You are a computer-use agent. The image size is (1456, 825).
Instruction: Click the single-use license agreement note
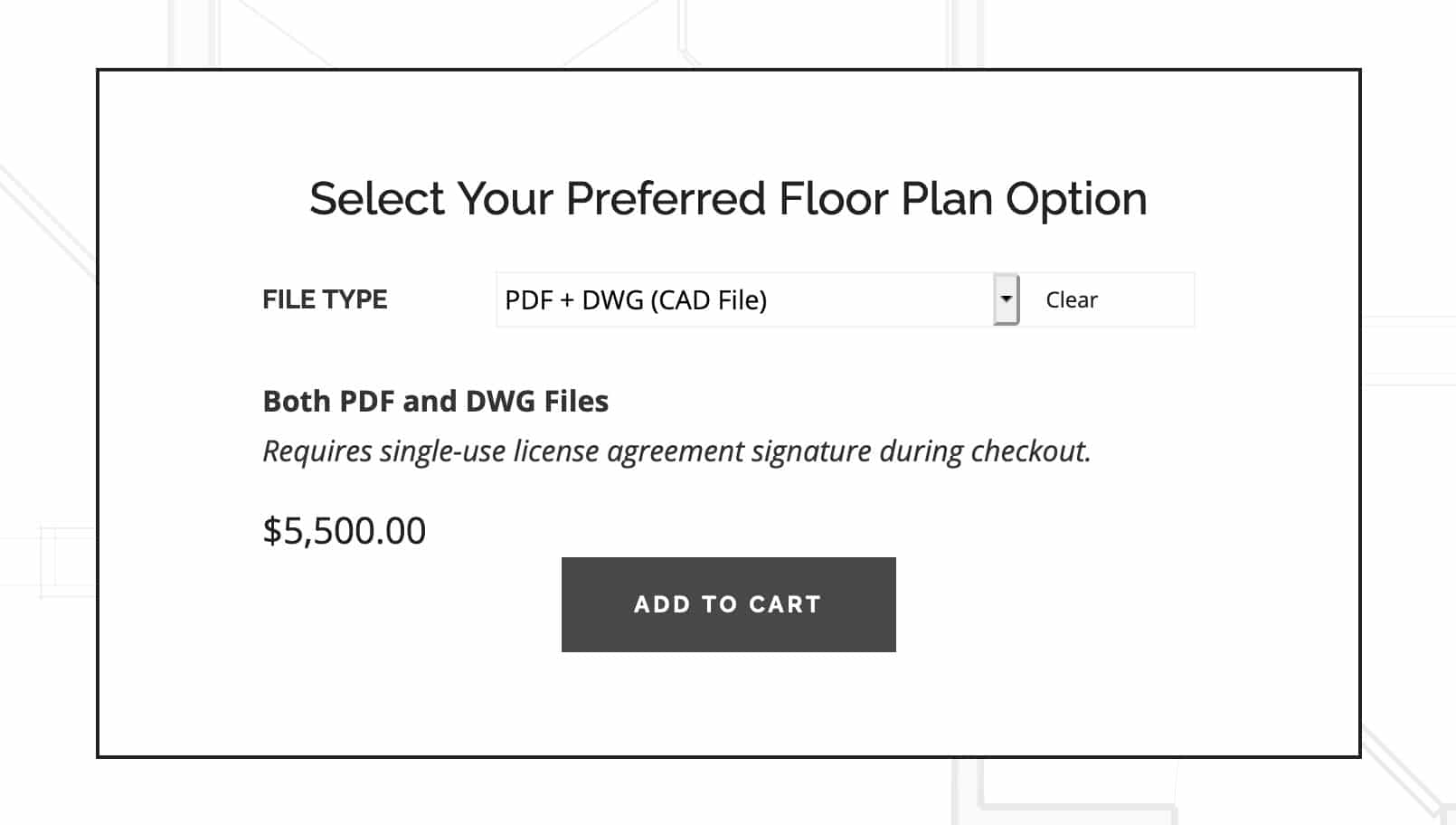[x=676, y=450]
